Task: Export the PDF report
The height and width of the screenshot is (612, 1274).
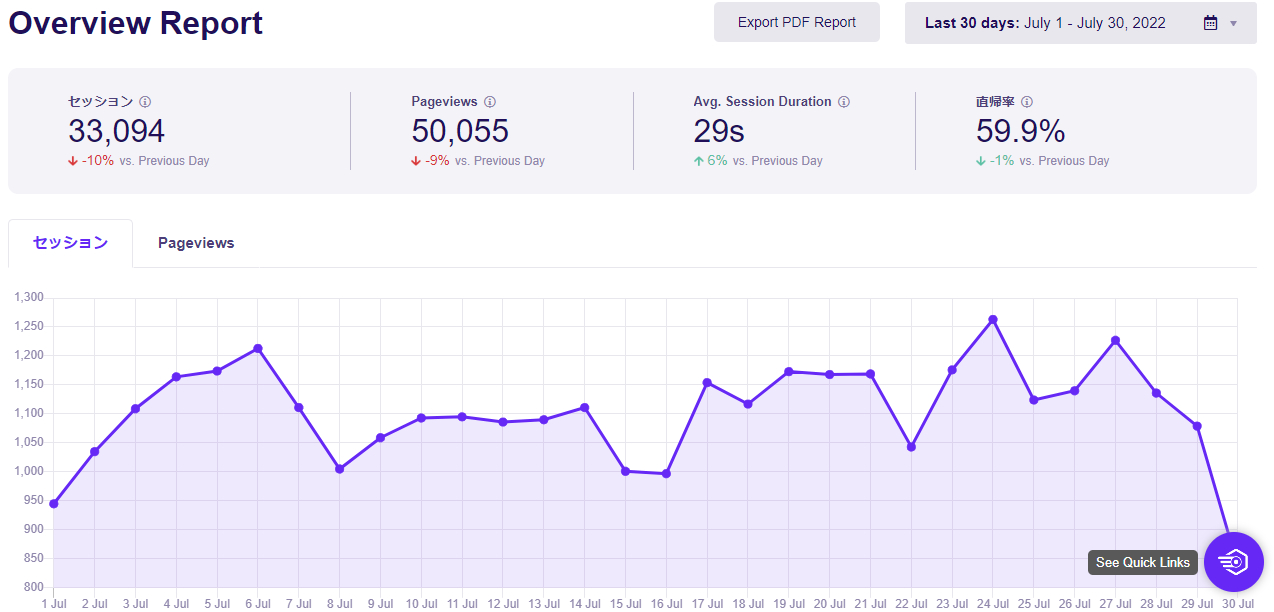Action: coord(797,22)
